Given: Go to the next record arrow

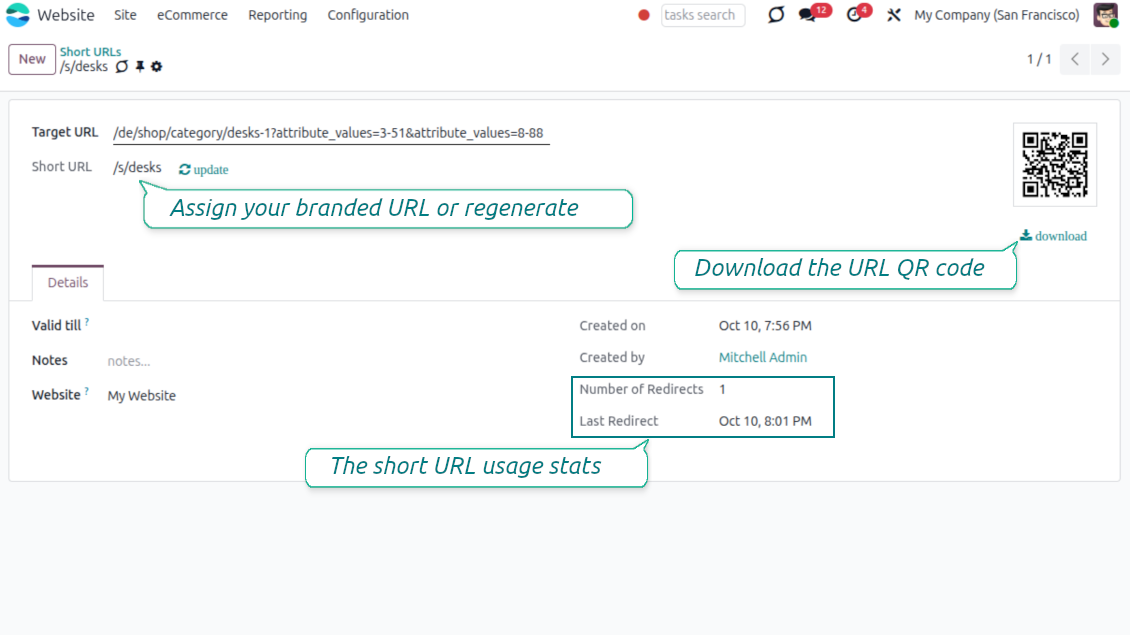Looking at the screenshot, I should 1105,59.
